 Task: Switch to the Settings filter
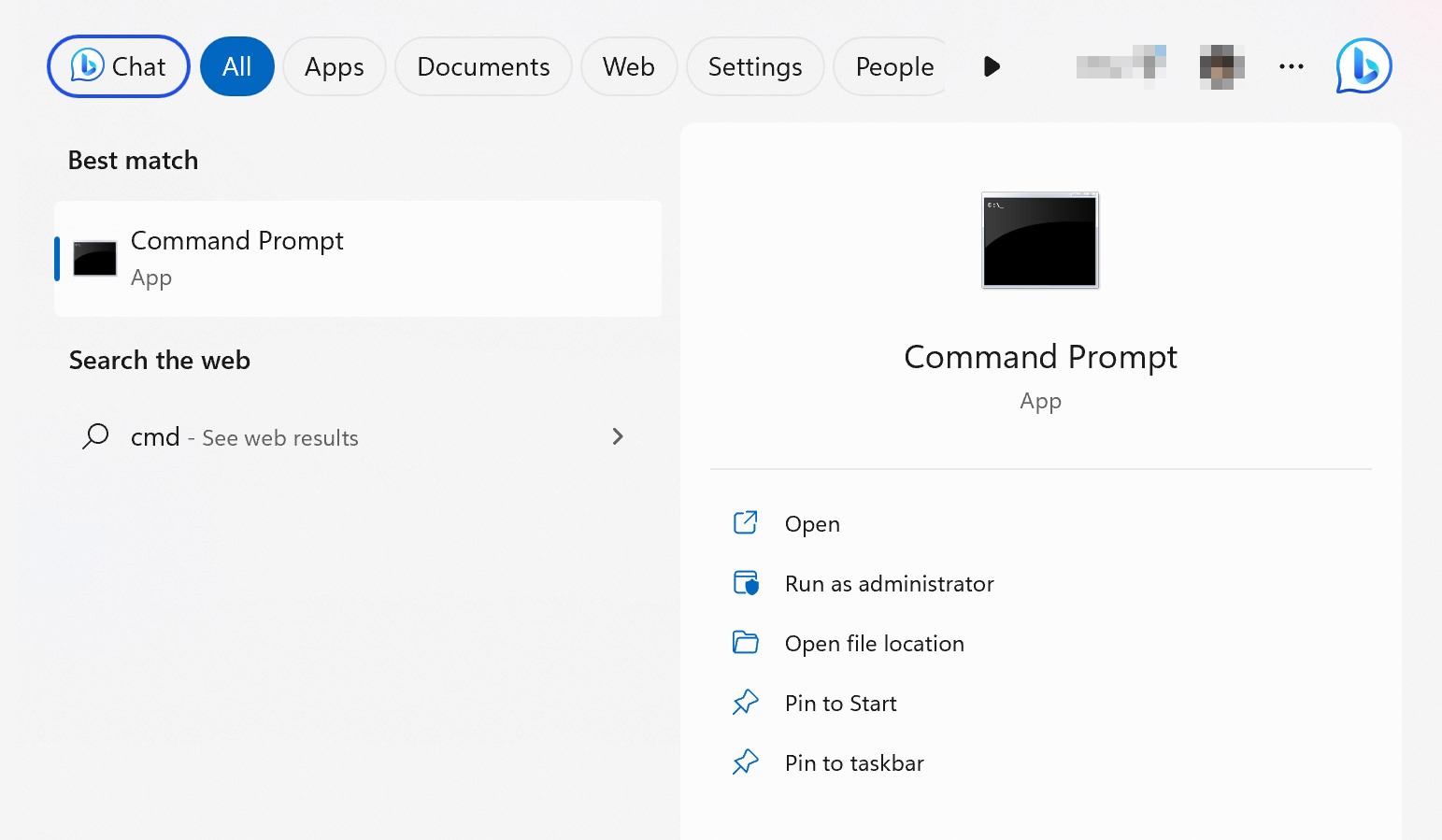coord(755,66)
